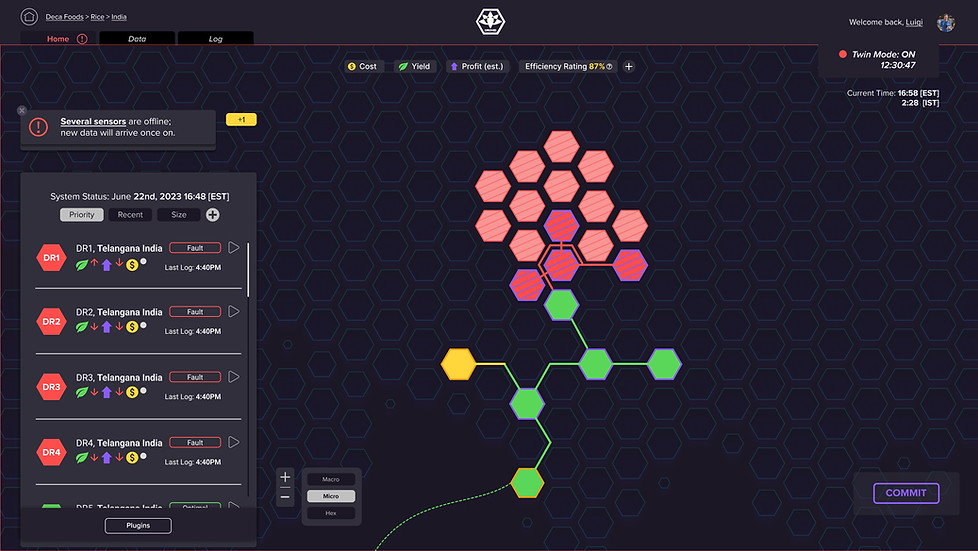Switch to the Data tab
978x551 pixels.
pos(137,39)
